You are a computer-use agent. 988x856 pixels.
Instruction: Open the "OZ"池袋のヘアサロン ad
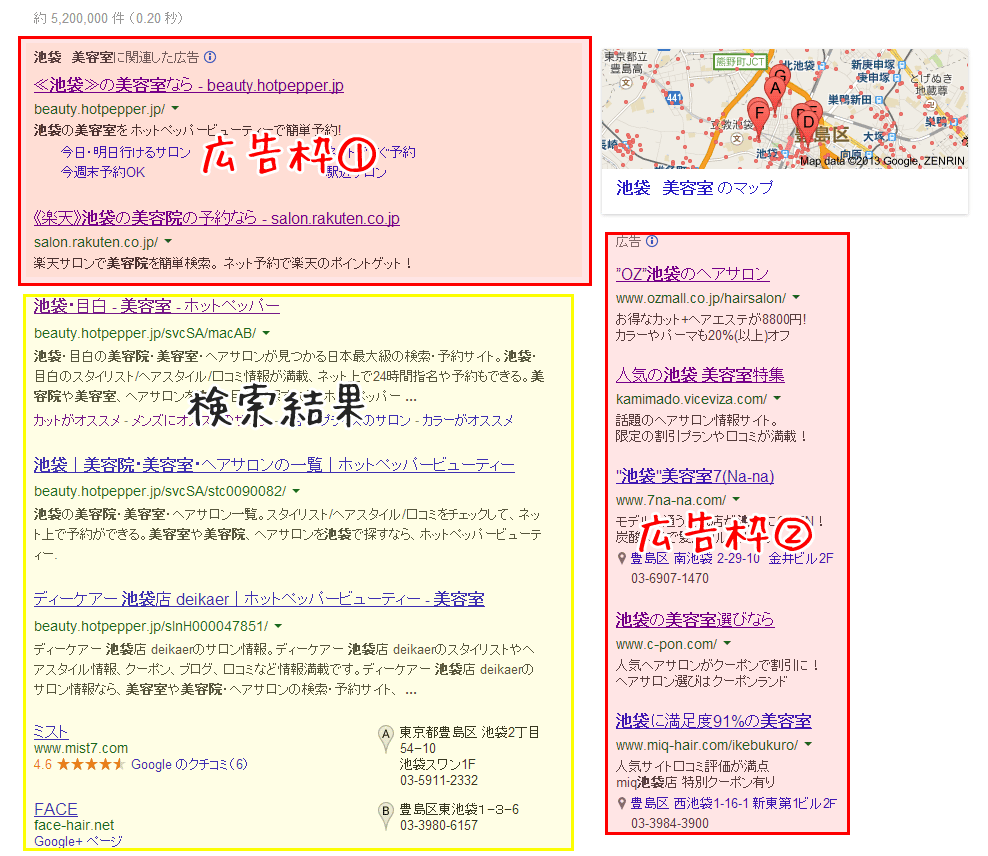coord(692,274)
